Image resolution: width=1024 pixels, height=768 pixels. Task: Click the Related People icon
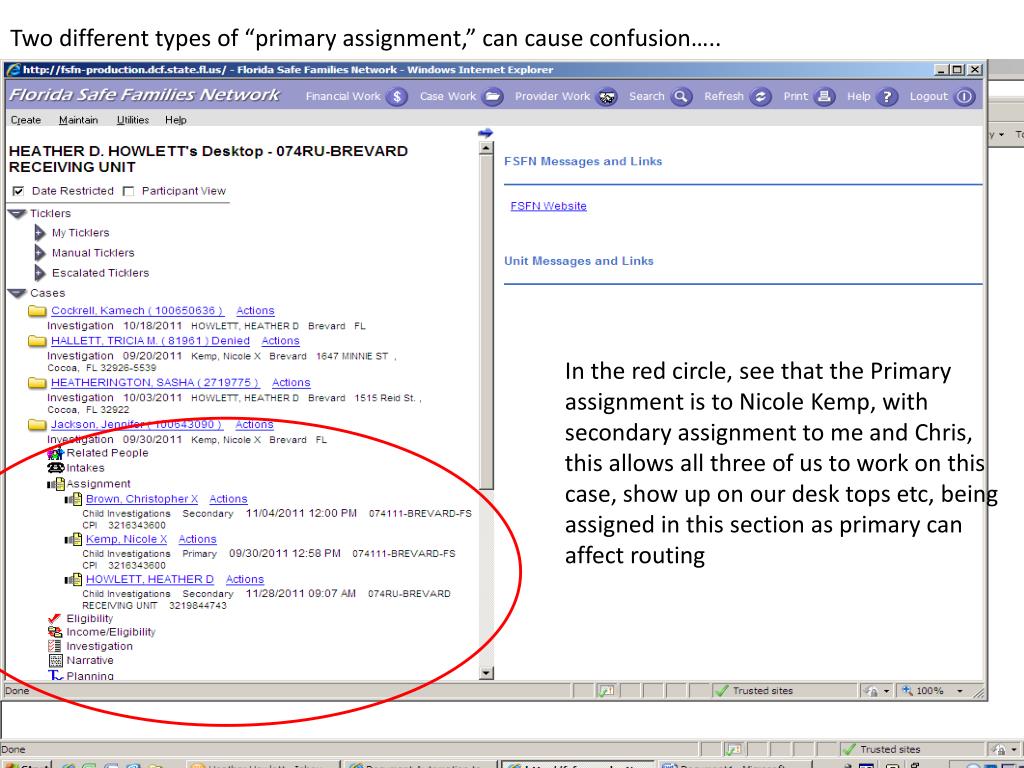(x=56, y=453)
